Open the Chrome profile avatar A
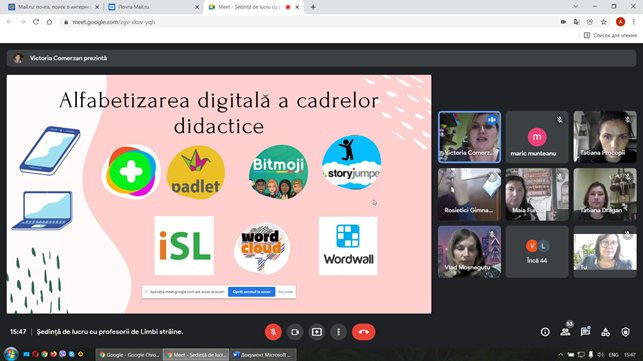Viewport: 643px width, 361px height. pyautogui.click(x=620, y=22)
